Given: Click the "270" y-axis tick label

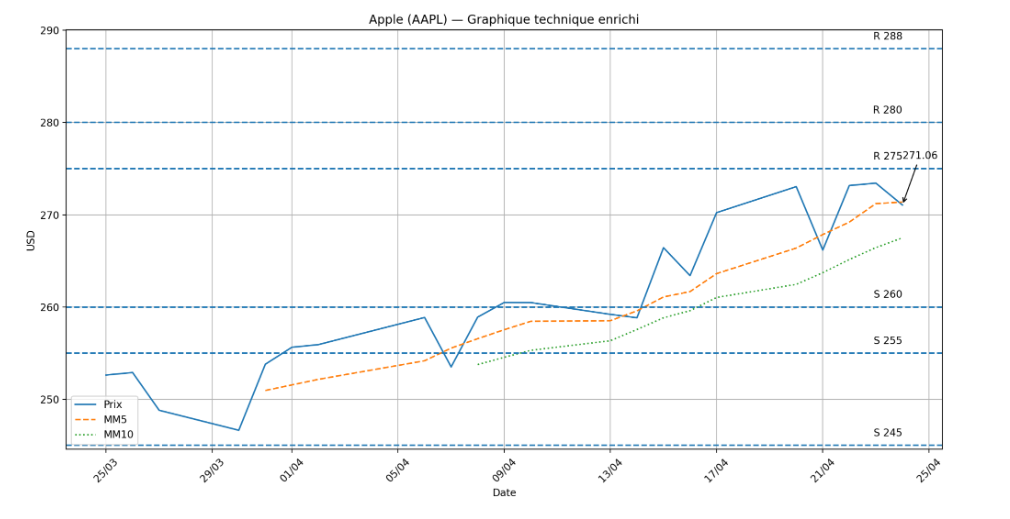Looking at the screenshot, I should pyautogui.click(x=50, y=214).
